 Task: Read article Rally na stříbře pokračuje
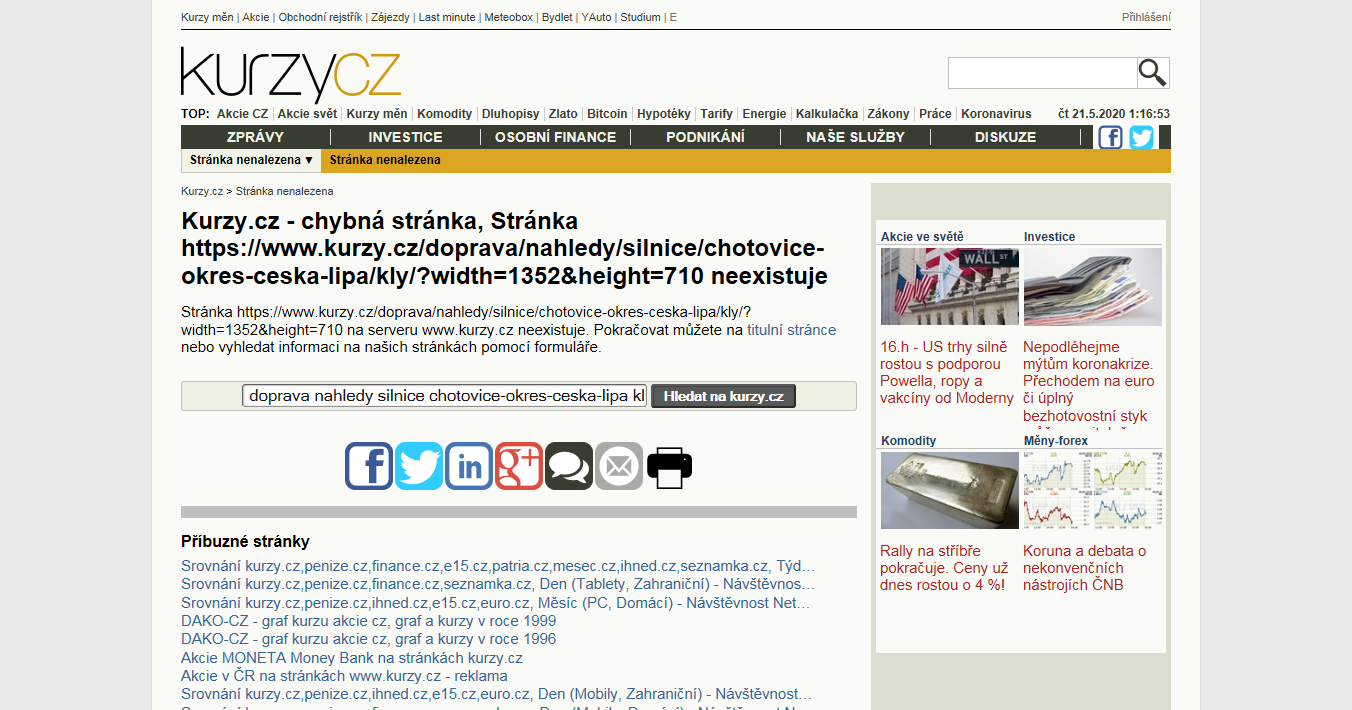pos(943,567)
